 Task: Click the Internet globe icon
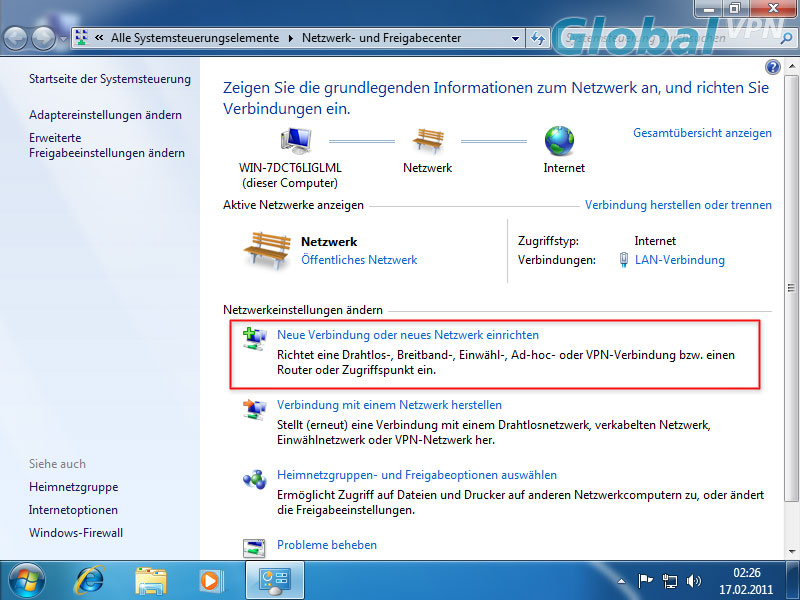tap(560, 140)
